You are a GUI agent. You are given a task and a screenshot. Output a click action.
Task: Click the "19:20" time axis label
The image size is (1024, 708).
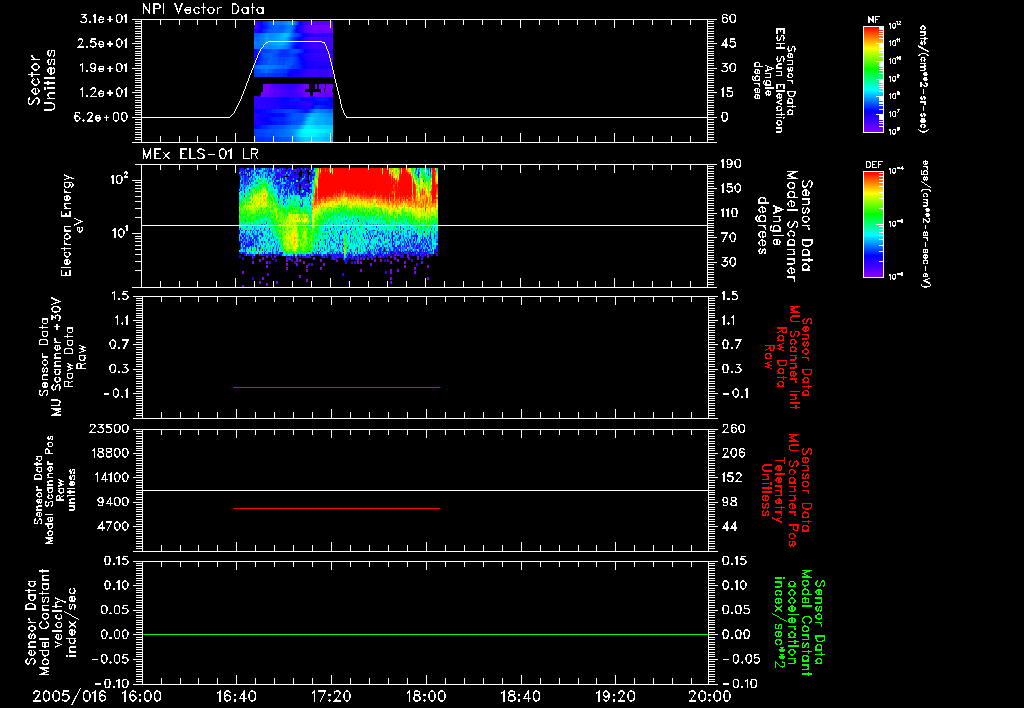(615, 696)
